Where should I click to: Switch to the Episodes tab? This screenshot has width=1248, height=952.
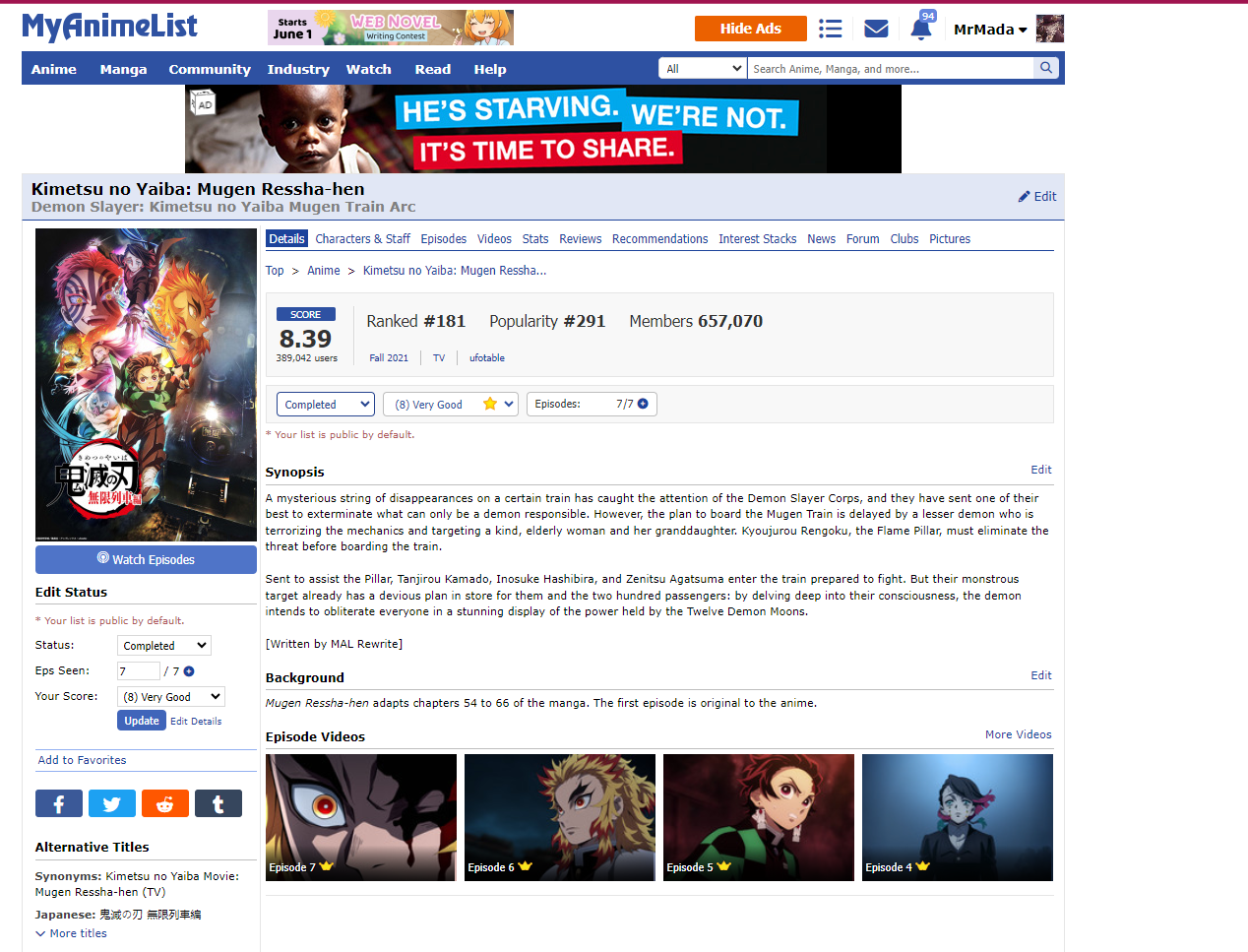[444, 239]
